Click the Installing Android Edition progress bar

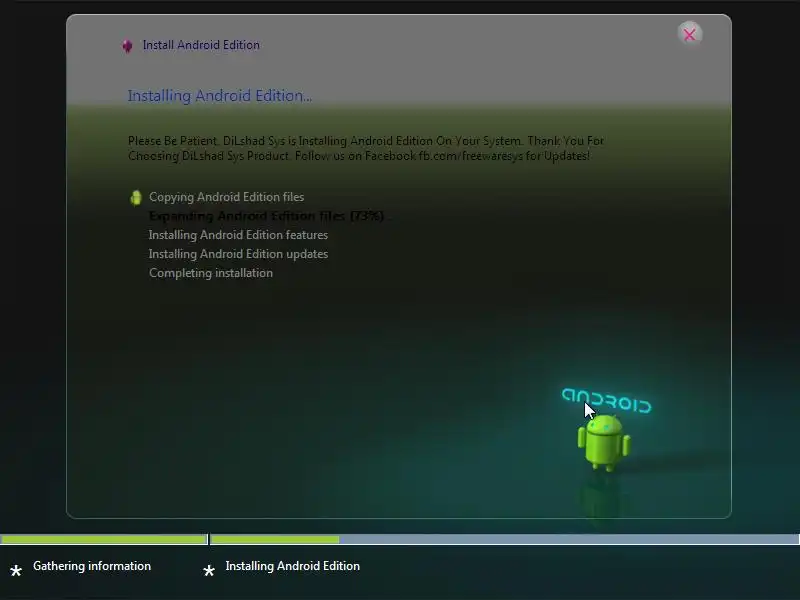tap(505, 539)
